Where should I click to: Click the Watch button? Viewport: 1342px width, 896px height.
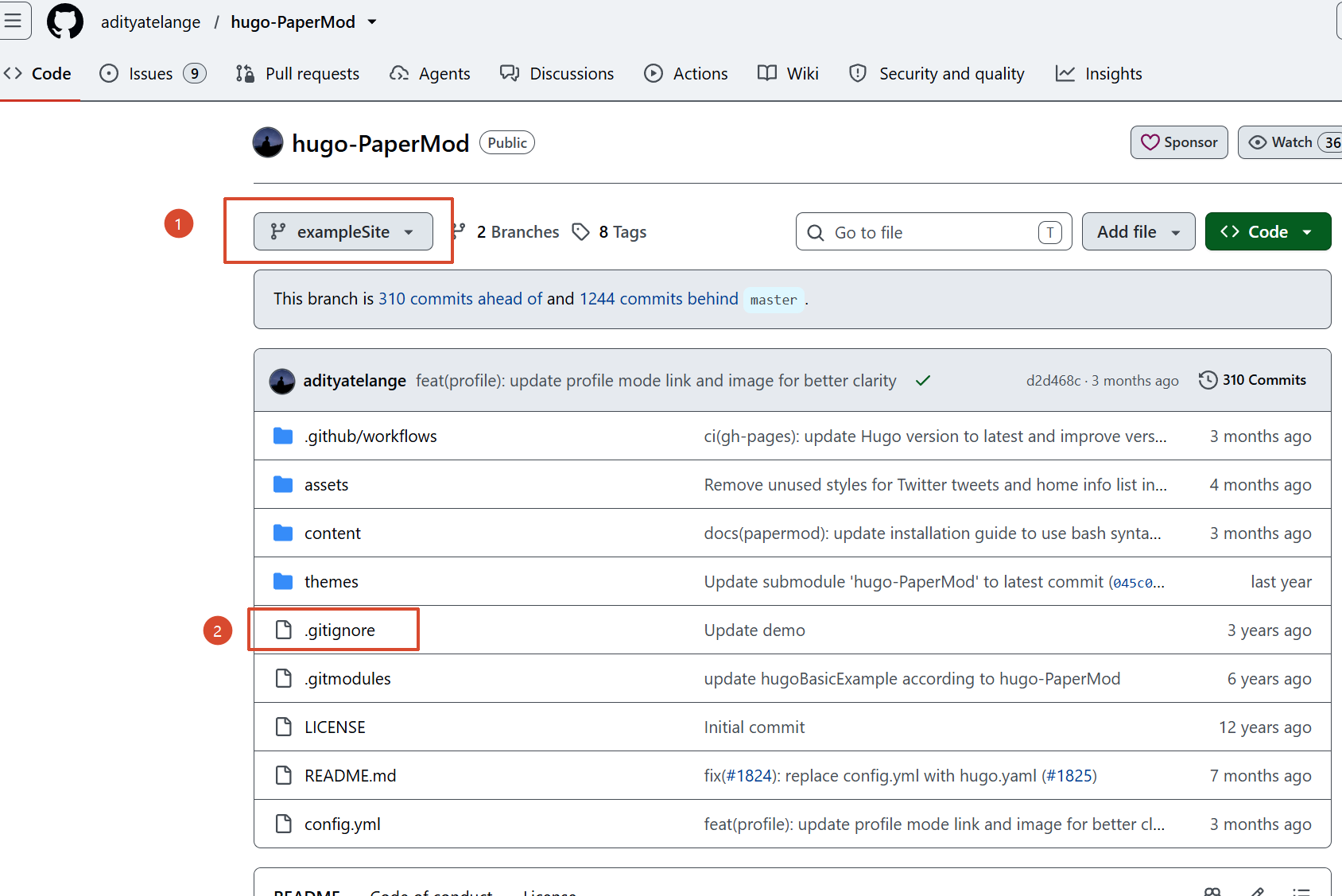[x=1290, y=142]
